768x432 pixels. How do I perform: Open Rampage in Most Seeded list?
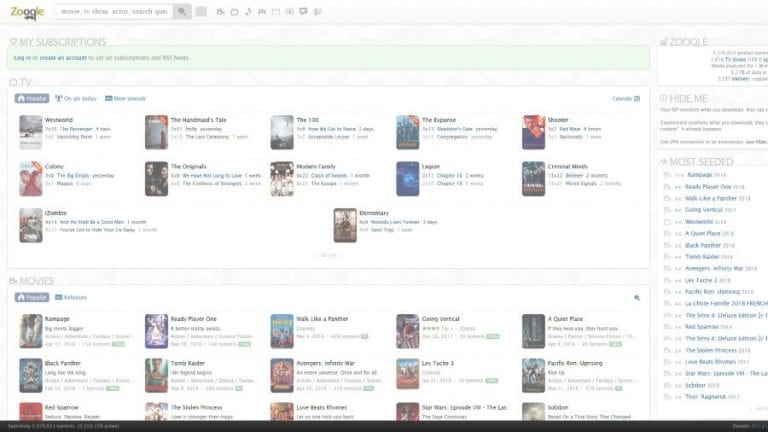700,174
